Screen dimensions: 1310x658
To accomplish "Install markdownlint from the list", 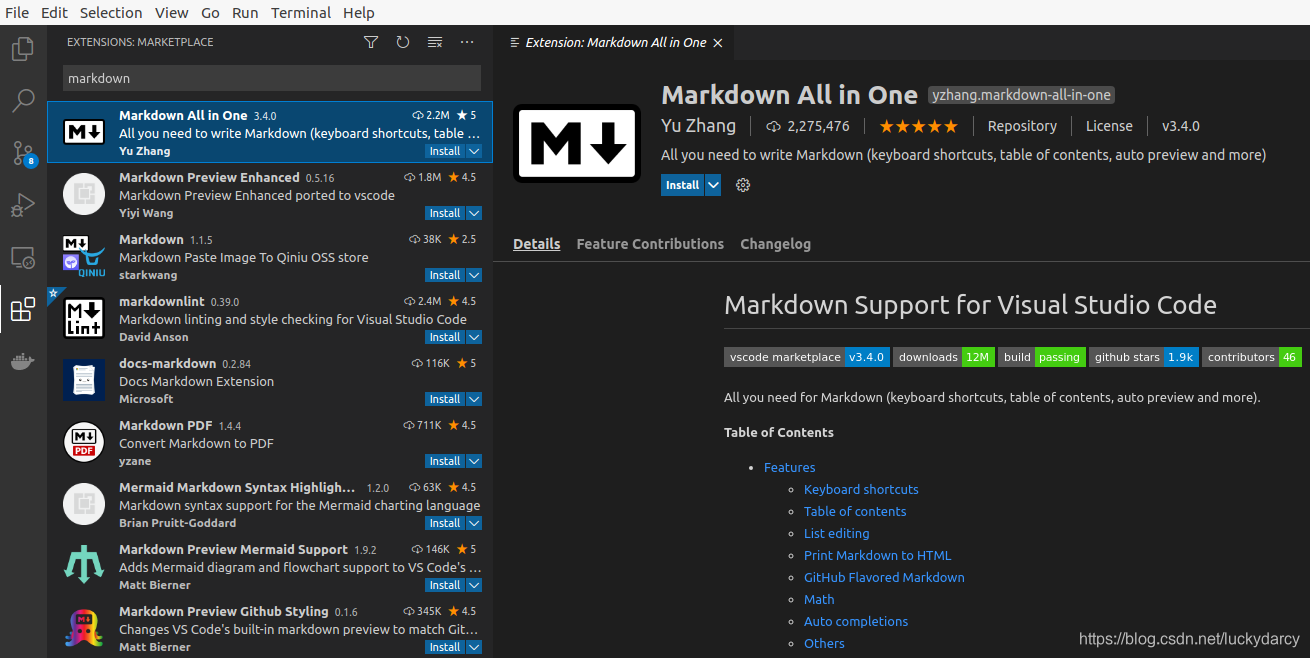I will [x=445, y=337].
